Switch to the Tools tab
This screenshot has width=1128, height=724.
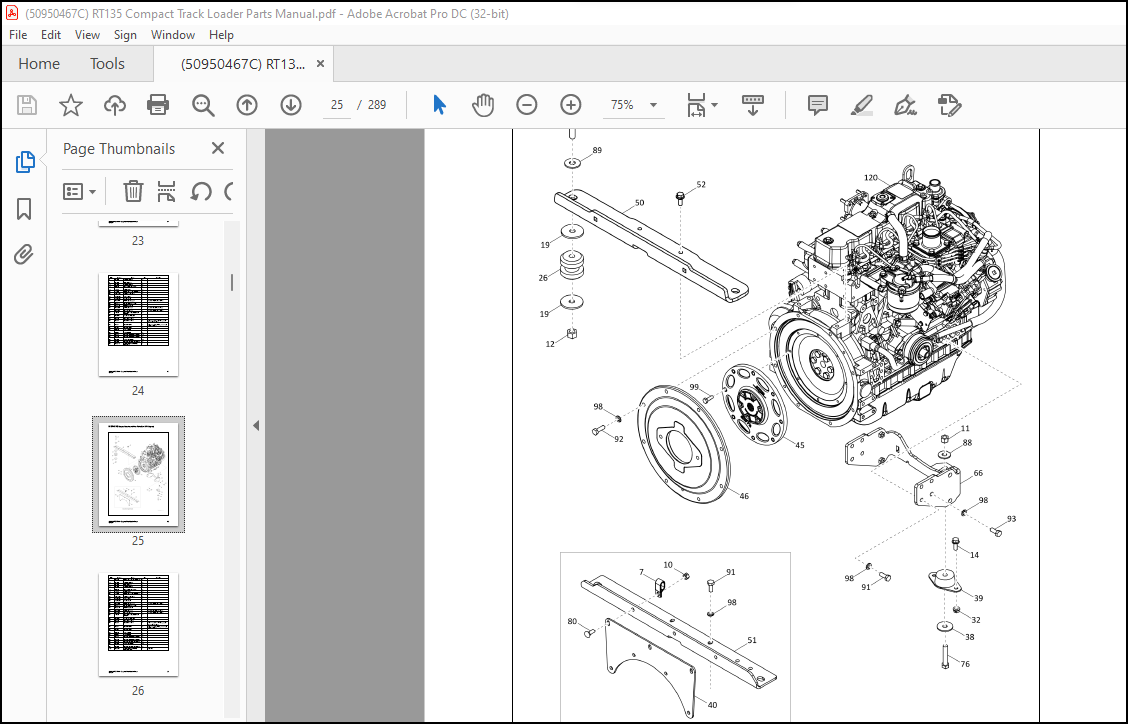[x=107, y=64]
